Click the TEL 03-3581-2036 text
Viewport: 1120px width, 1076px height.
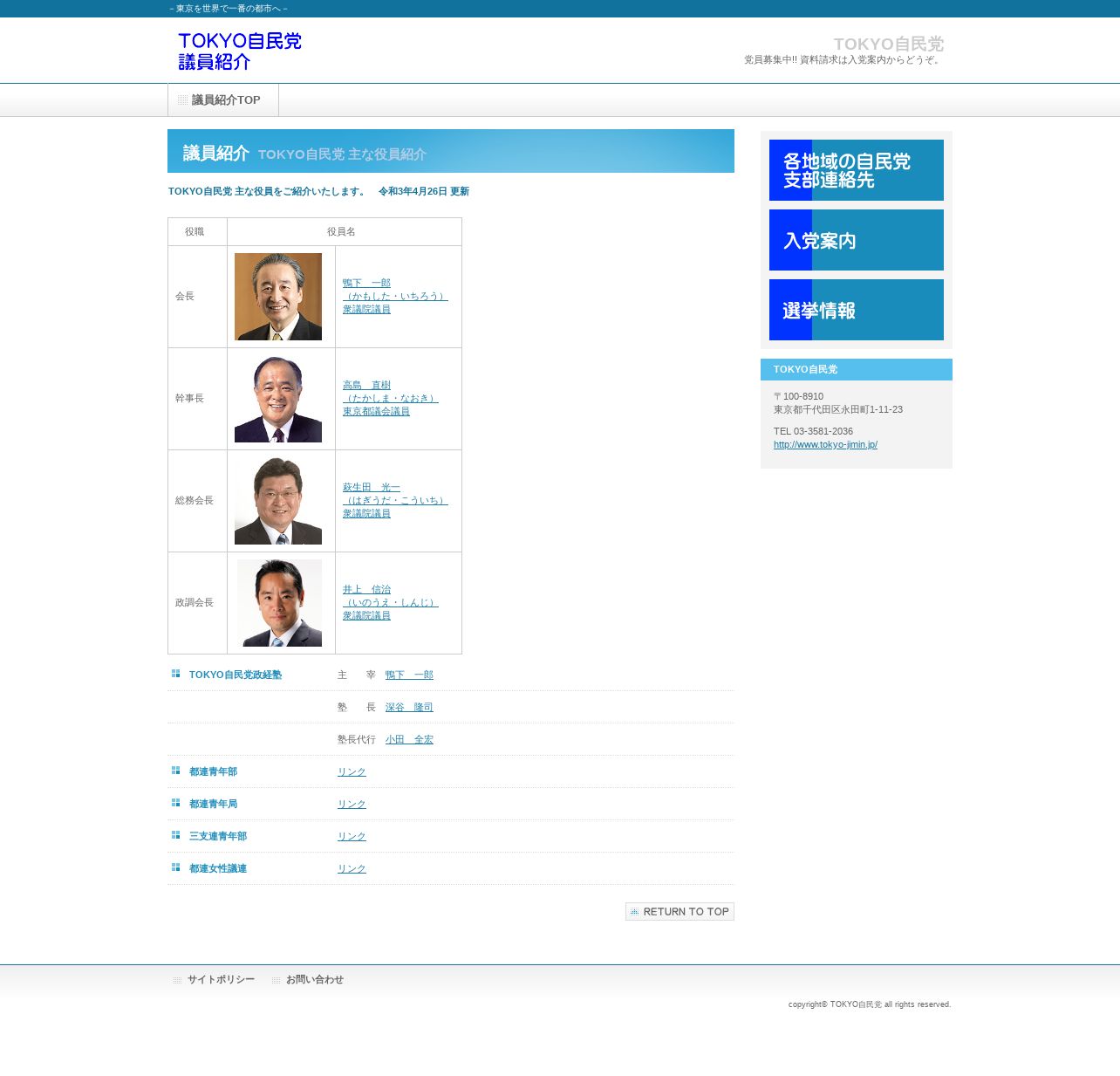(x=813, y=431)
